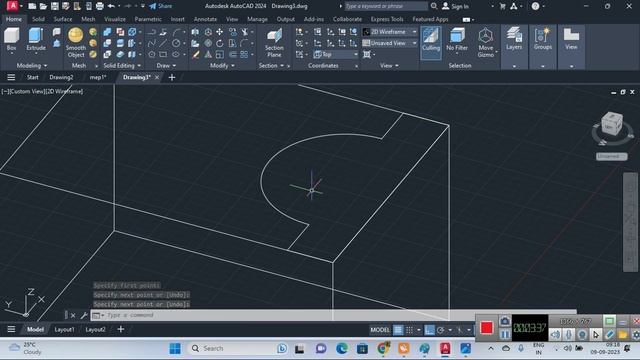640x360 pixels.
Task: Toggle grid display in status bar
Action: coord(398,330)
